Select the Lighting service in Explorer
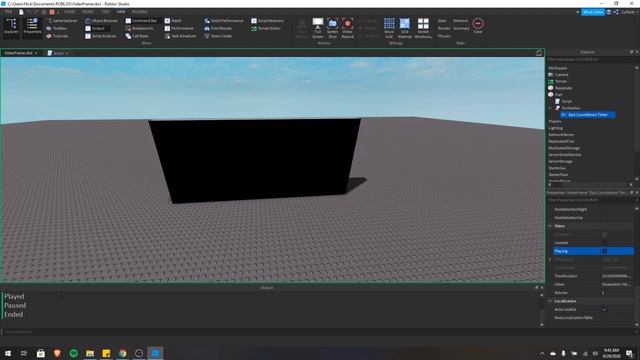Screen dimensions: 640x360 (556, 128)
